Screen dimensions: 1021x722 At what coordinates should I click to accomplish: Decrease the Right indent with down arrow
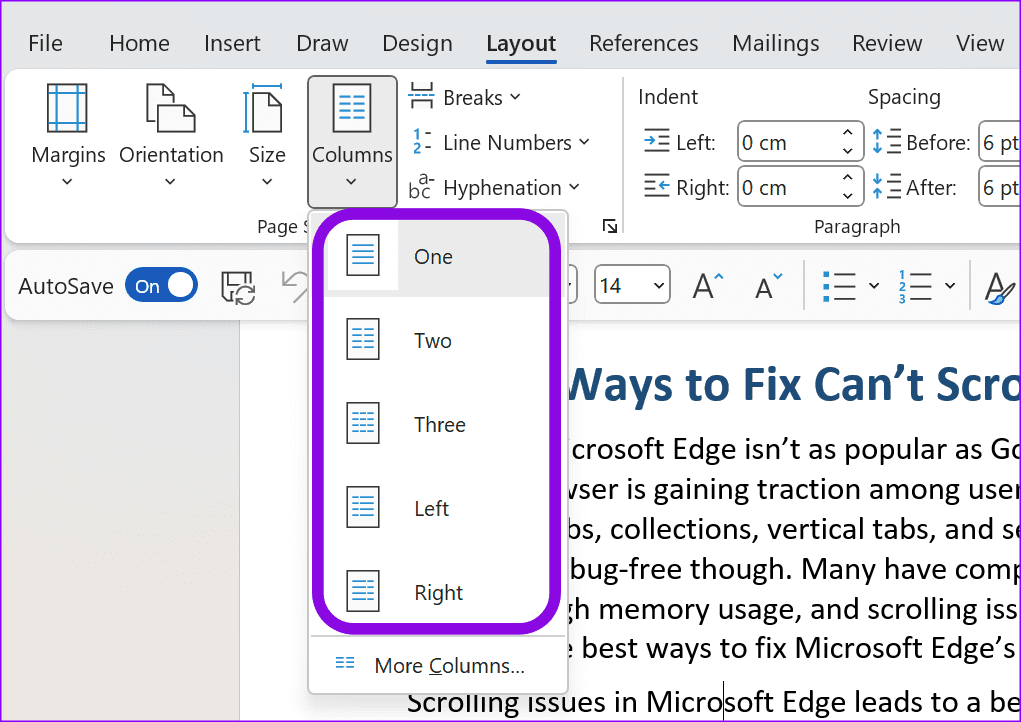847,196
